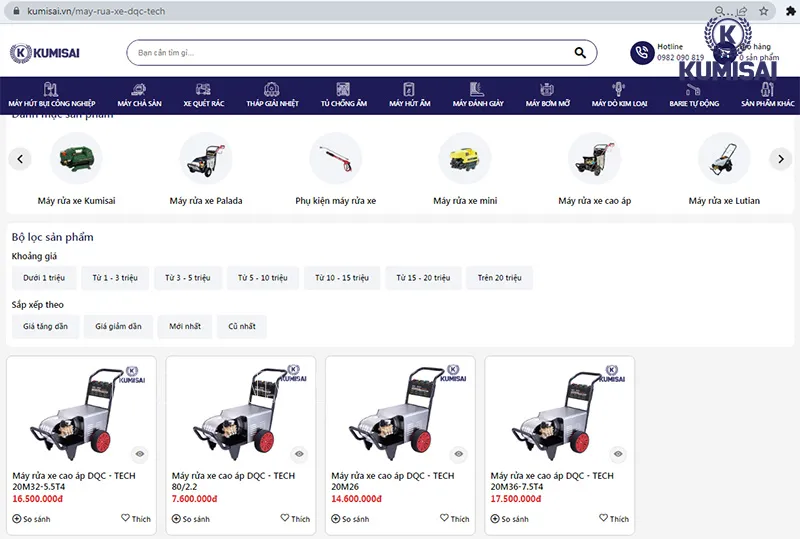The image size is (800, 539).
Task: Open product image of DQC-TECH 20M26
Action: 401,412
